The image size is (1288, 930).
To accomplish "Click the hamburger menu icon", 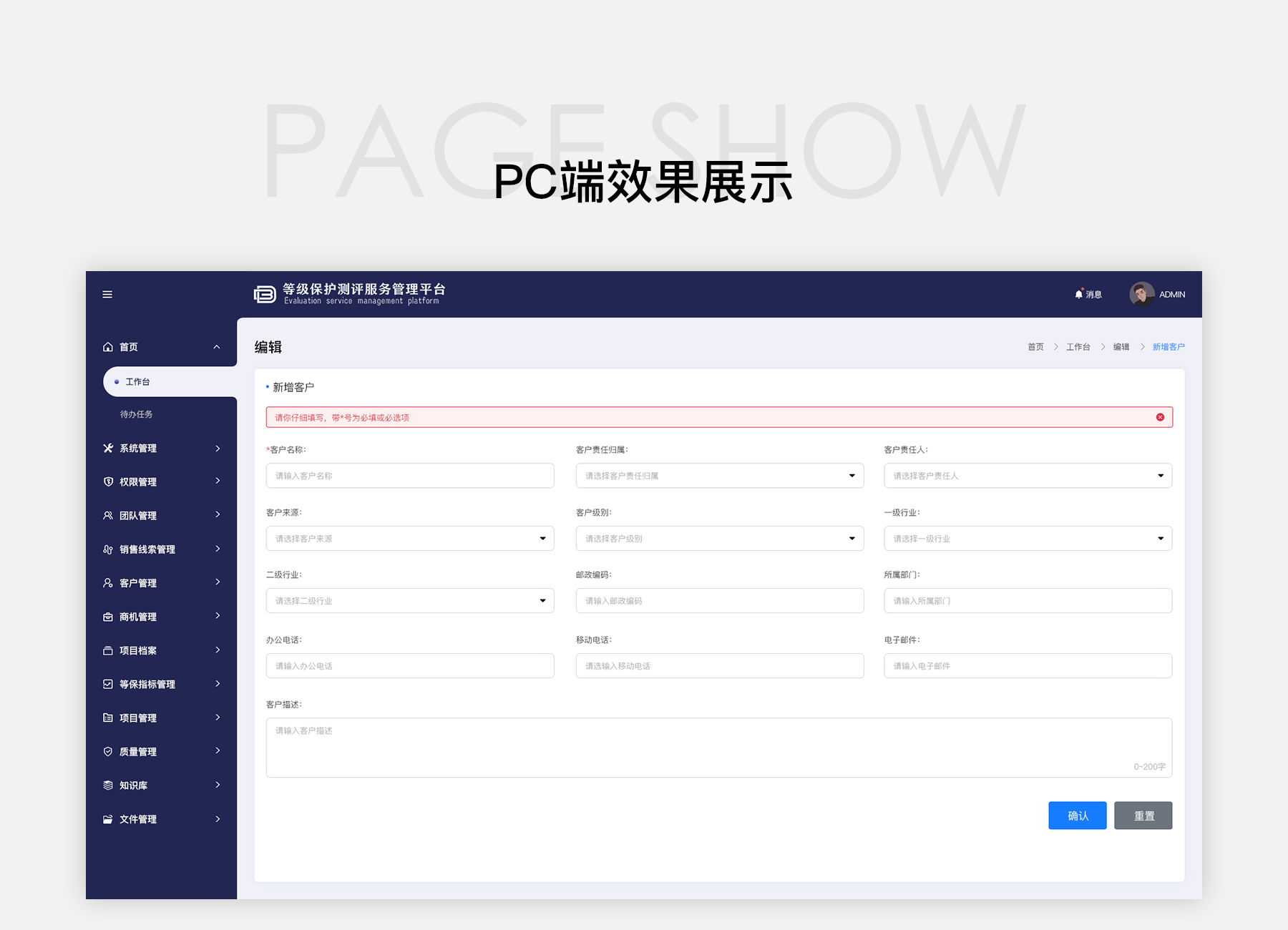I will coord(107,294).
